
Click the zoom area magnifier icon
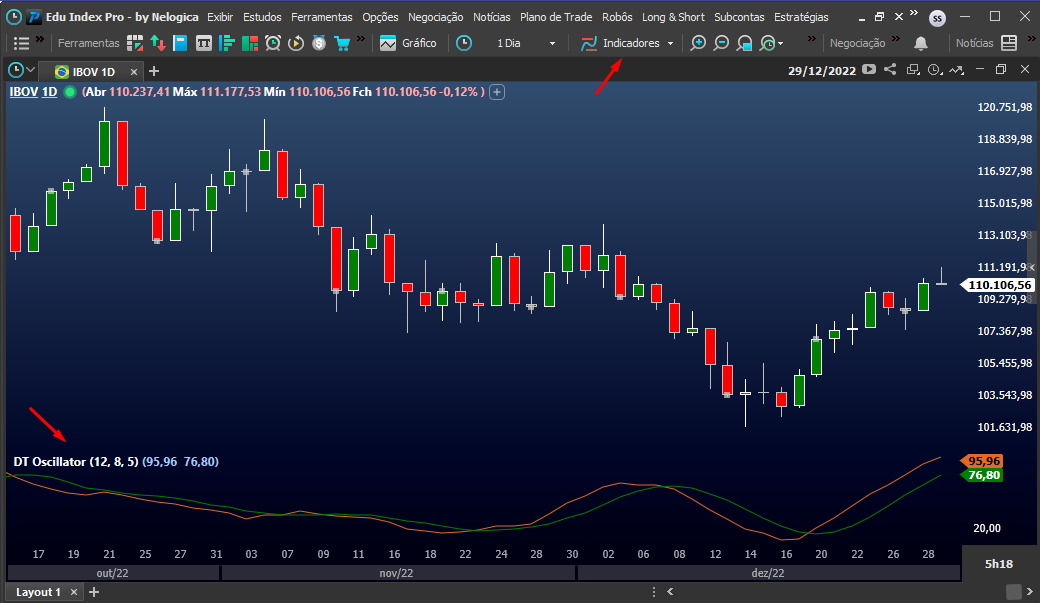(744, 43)
